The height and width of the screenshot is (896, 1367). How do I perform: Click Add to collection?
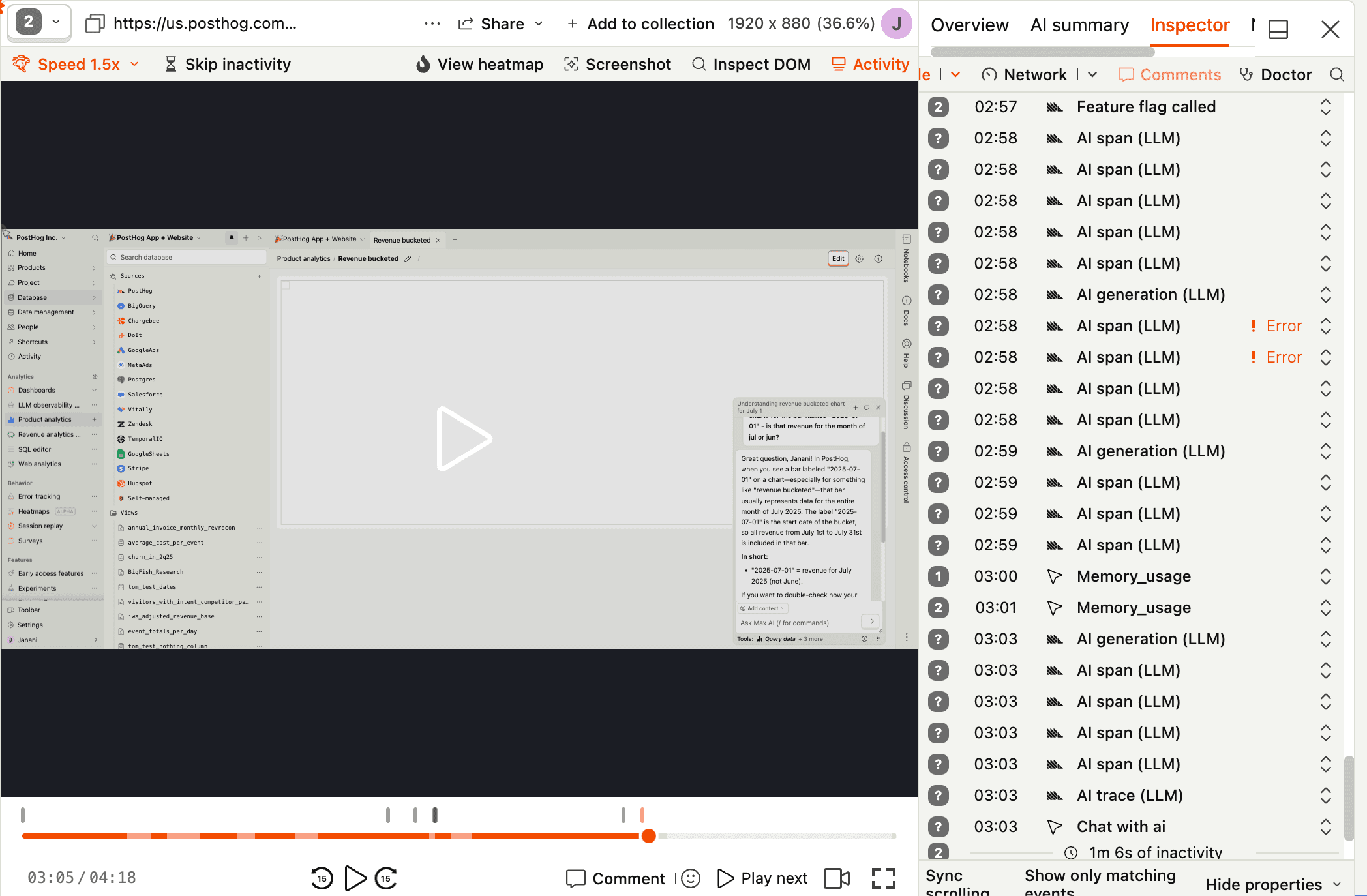[640, 23]
